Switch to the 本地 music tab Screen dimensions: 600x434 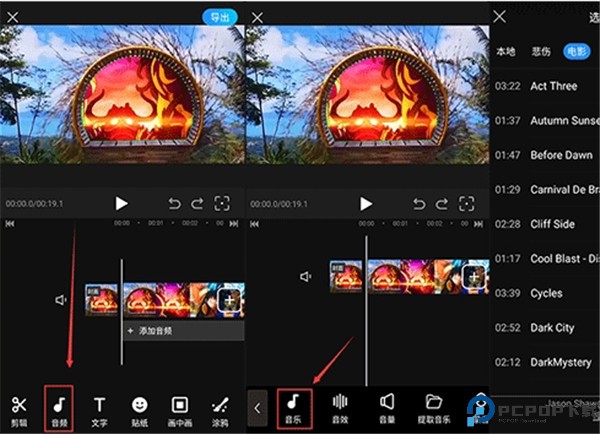click(506, 52)
